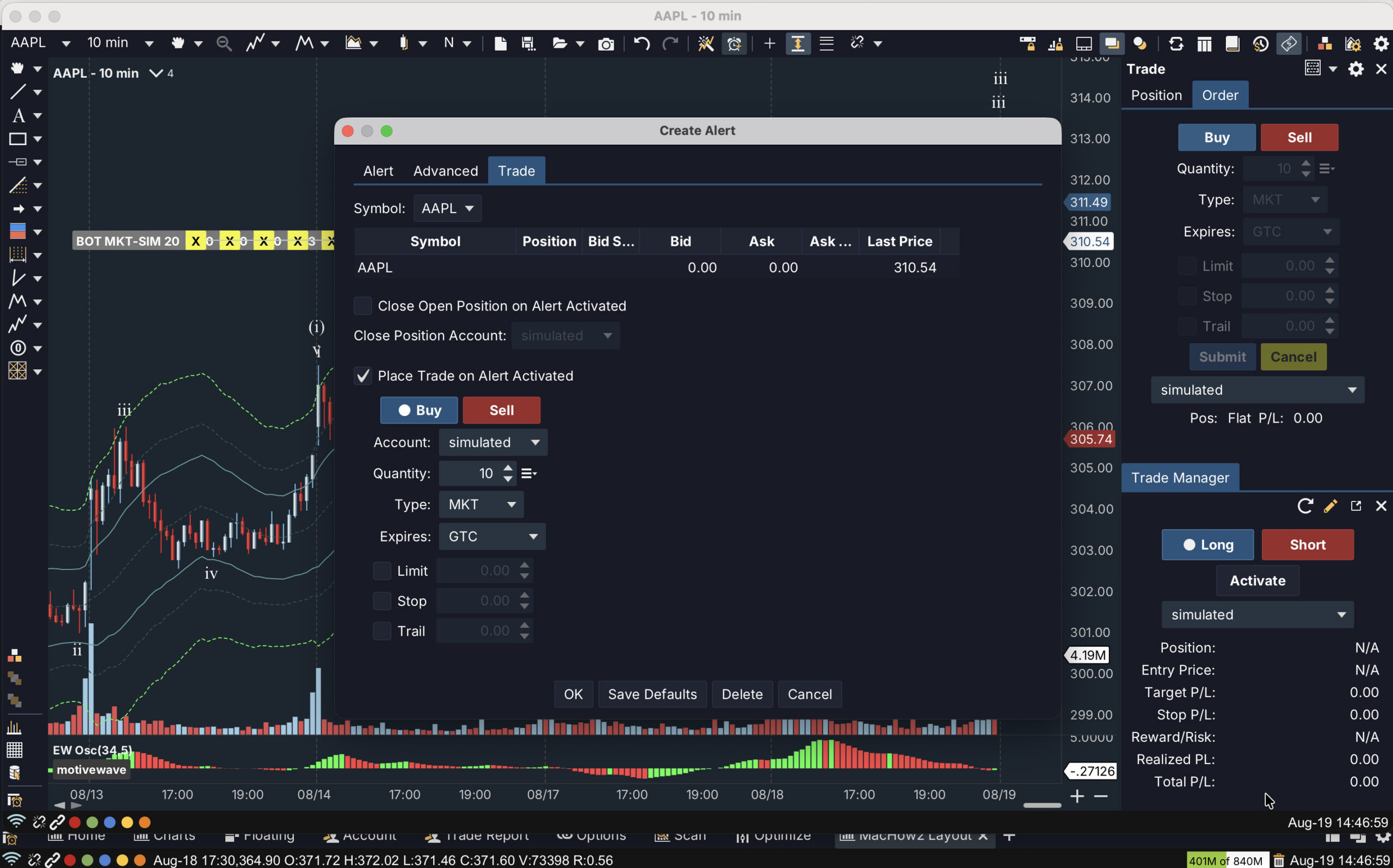The image size is (1393, 868).
Task: Select the Elliptical zero-circle tool in sidebar
Action: tap(18, 348)
